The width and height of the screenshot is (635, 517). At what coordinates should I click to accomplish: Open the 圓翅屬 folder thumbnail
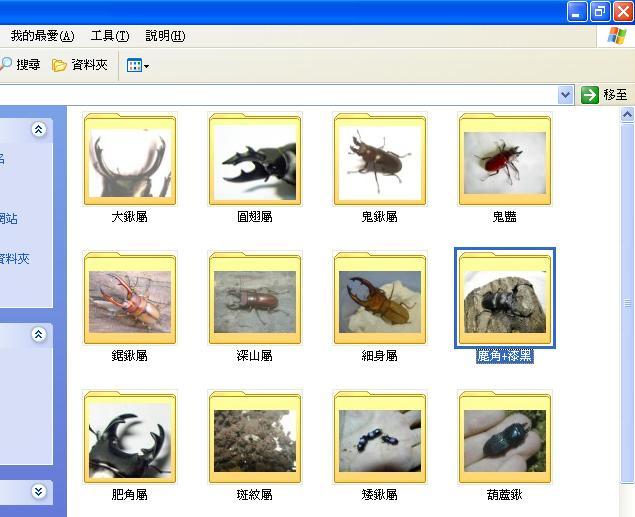[255, 159]
